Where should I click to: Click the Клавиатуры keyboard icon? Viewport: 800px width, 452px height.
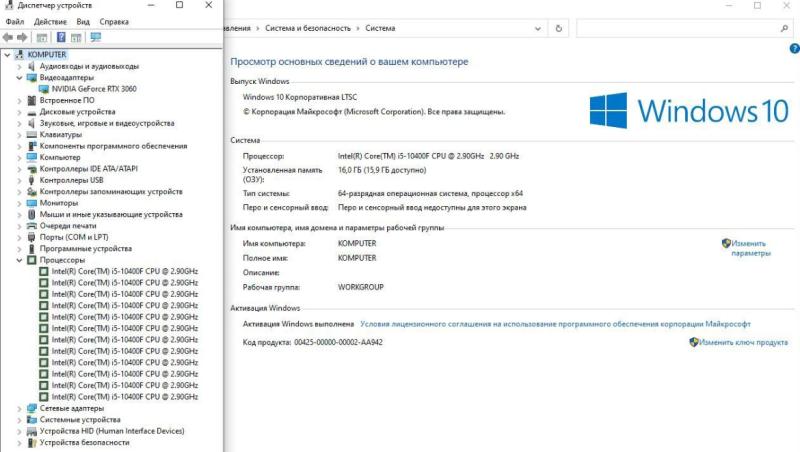[x=32, y=135]
